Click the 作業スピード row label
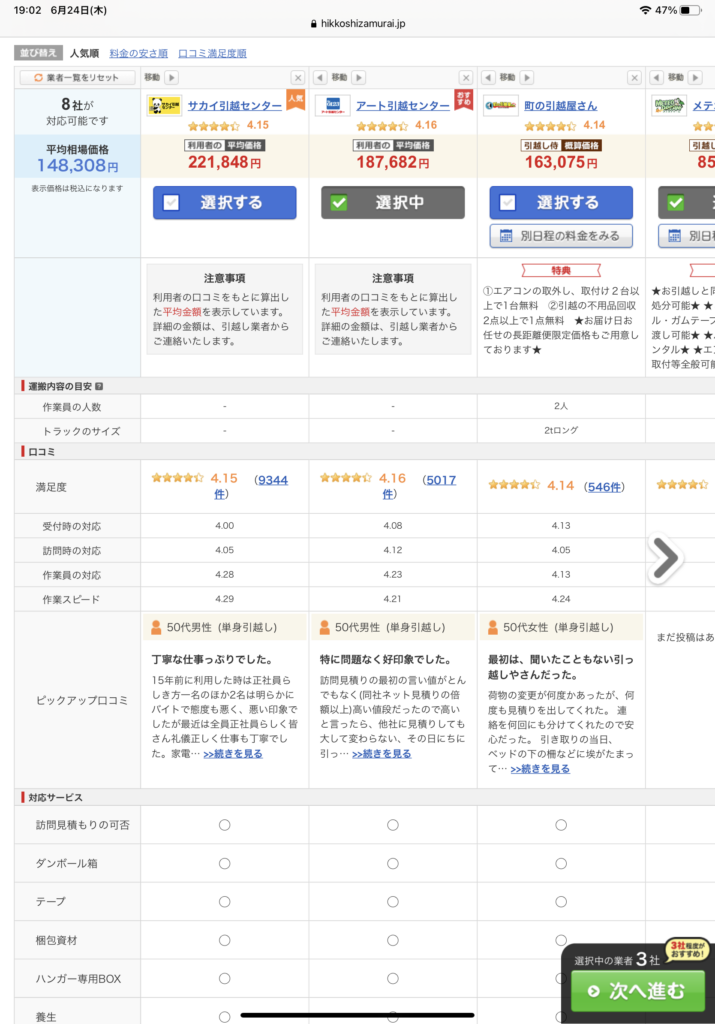715x1024 pixels. 71,600
